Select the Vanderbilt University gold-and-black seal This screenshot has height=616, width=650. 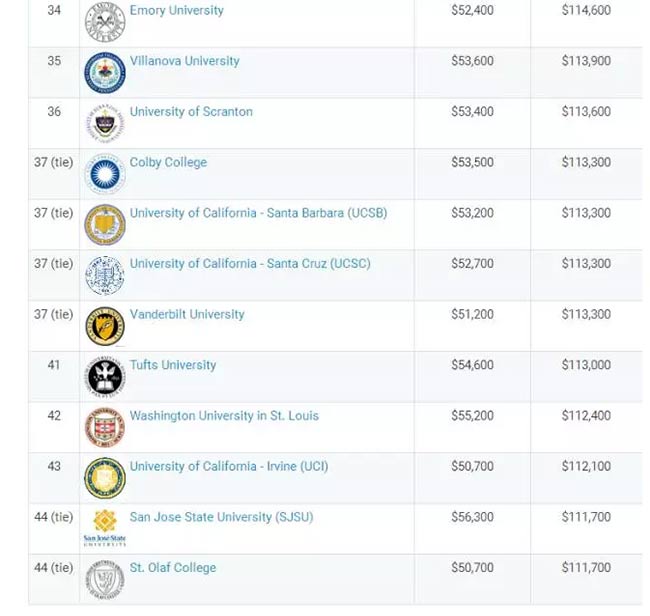point(105,326)
